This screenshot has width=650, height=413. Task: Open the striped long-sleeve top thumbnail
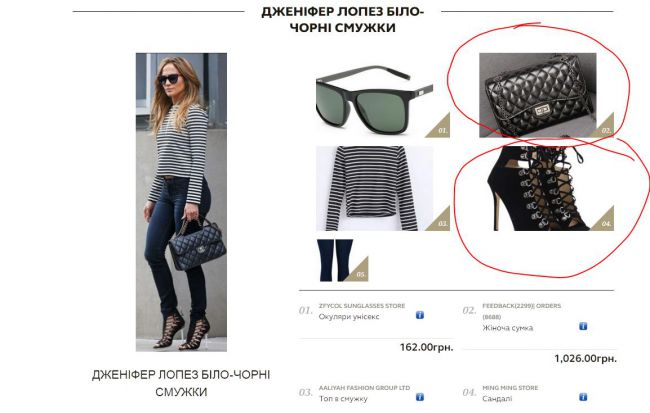(375, 188)
